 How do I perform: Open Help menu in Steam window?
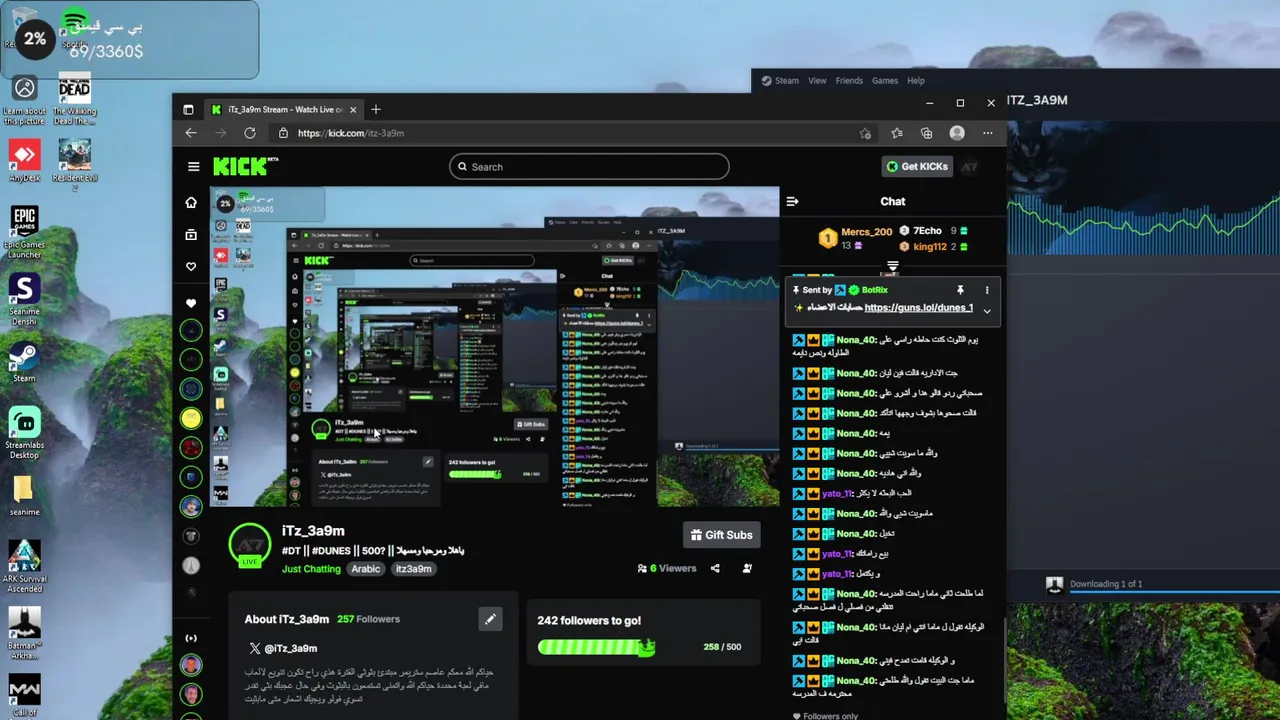click(916, 81)
